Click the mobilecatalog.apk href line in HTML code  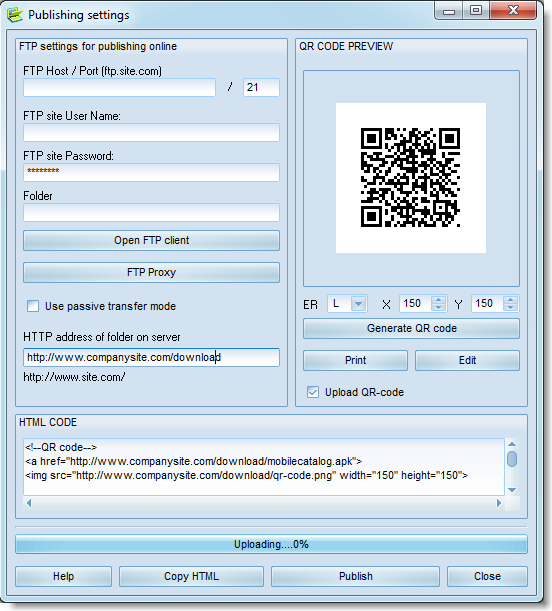click(x=194, y=461)
